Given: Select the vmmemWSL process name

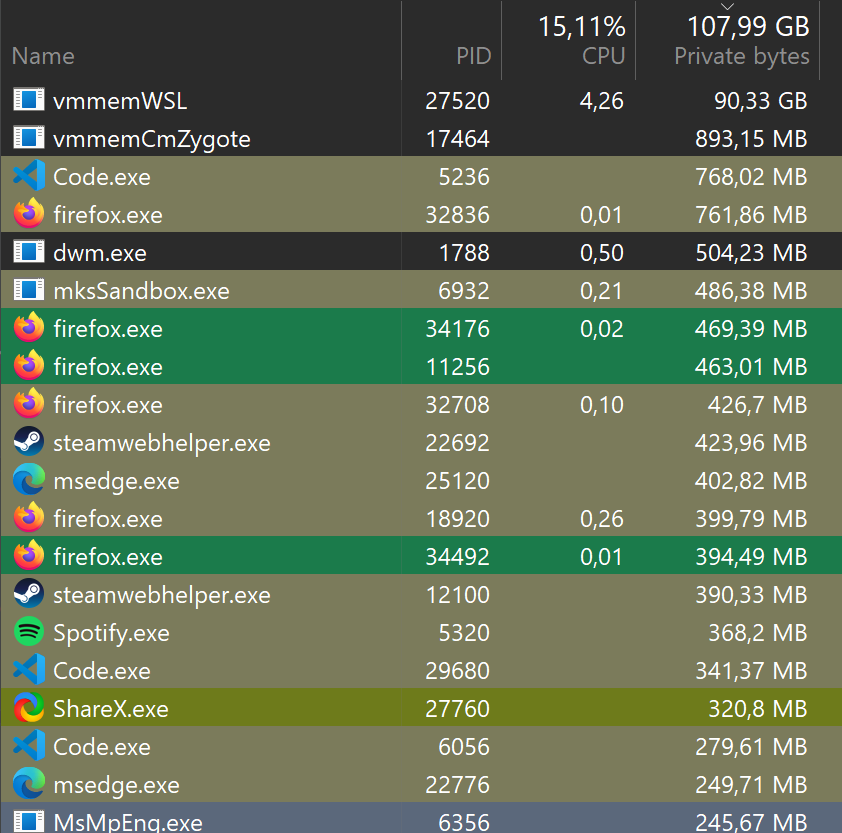Looking at the screenshot, I should click(x=120, y=101).
